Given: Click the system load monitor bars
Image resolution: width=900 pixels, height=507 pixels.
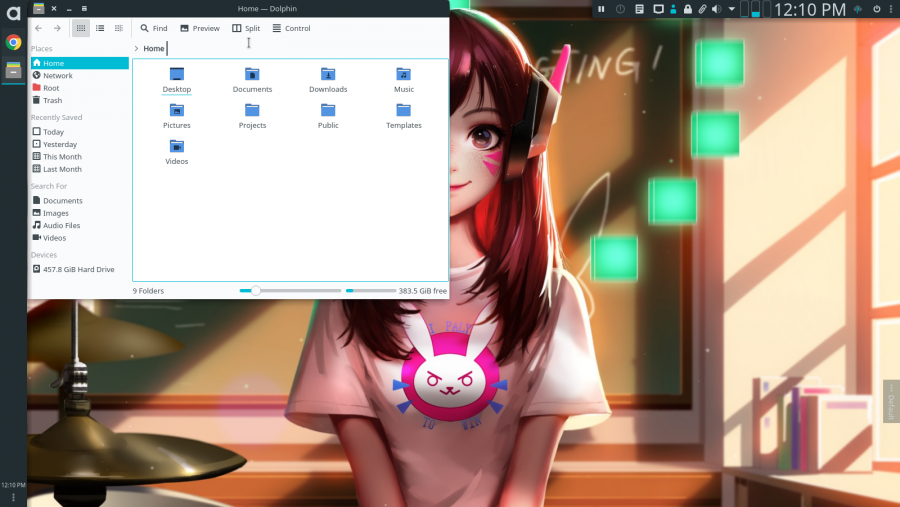Looking at the screenshot, I should (x=755, y=9).
